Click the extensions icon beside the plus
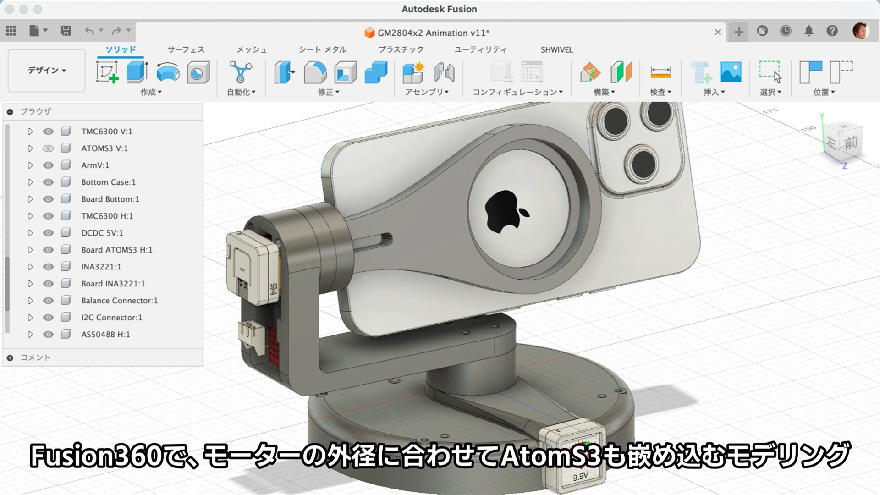This screenshot has width=880, height=495. [762, 31]
